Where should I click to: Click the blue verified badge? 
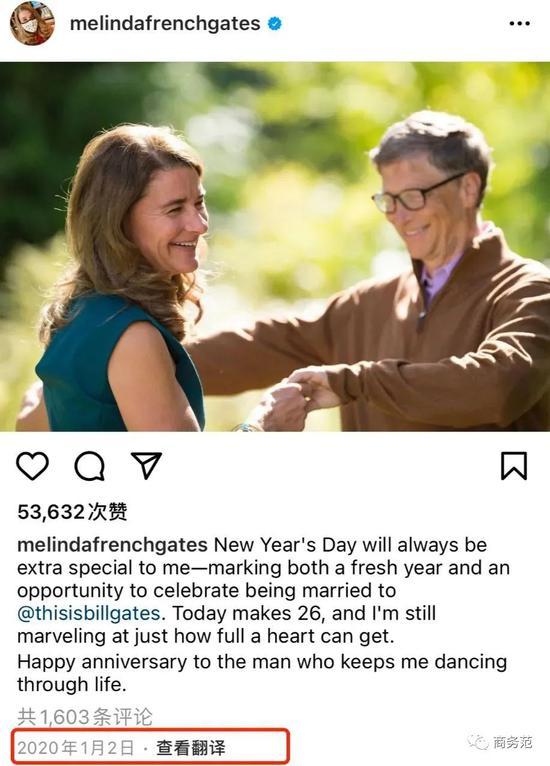point(275,23)
